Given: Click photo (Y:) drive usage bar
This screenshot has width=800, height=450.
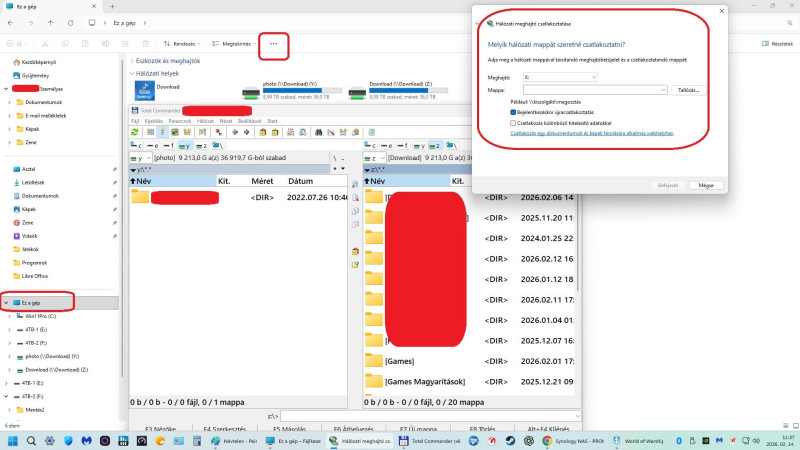Looking at the screenshot, I should point(303,90).
